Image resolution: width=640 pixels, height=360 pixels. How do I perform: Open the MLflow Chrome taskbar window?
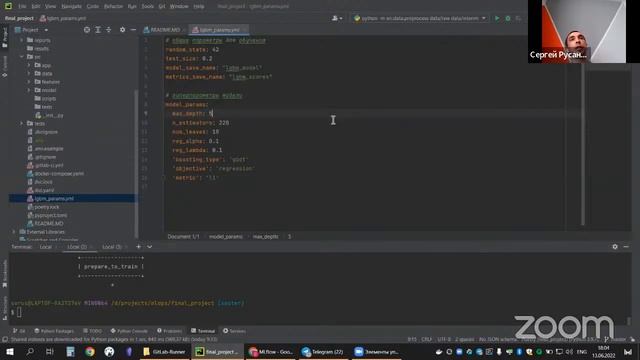point(271,352)
